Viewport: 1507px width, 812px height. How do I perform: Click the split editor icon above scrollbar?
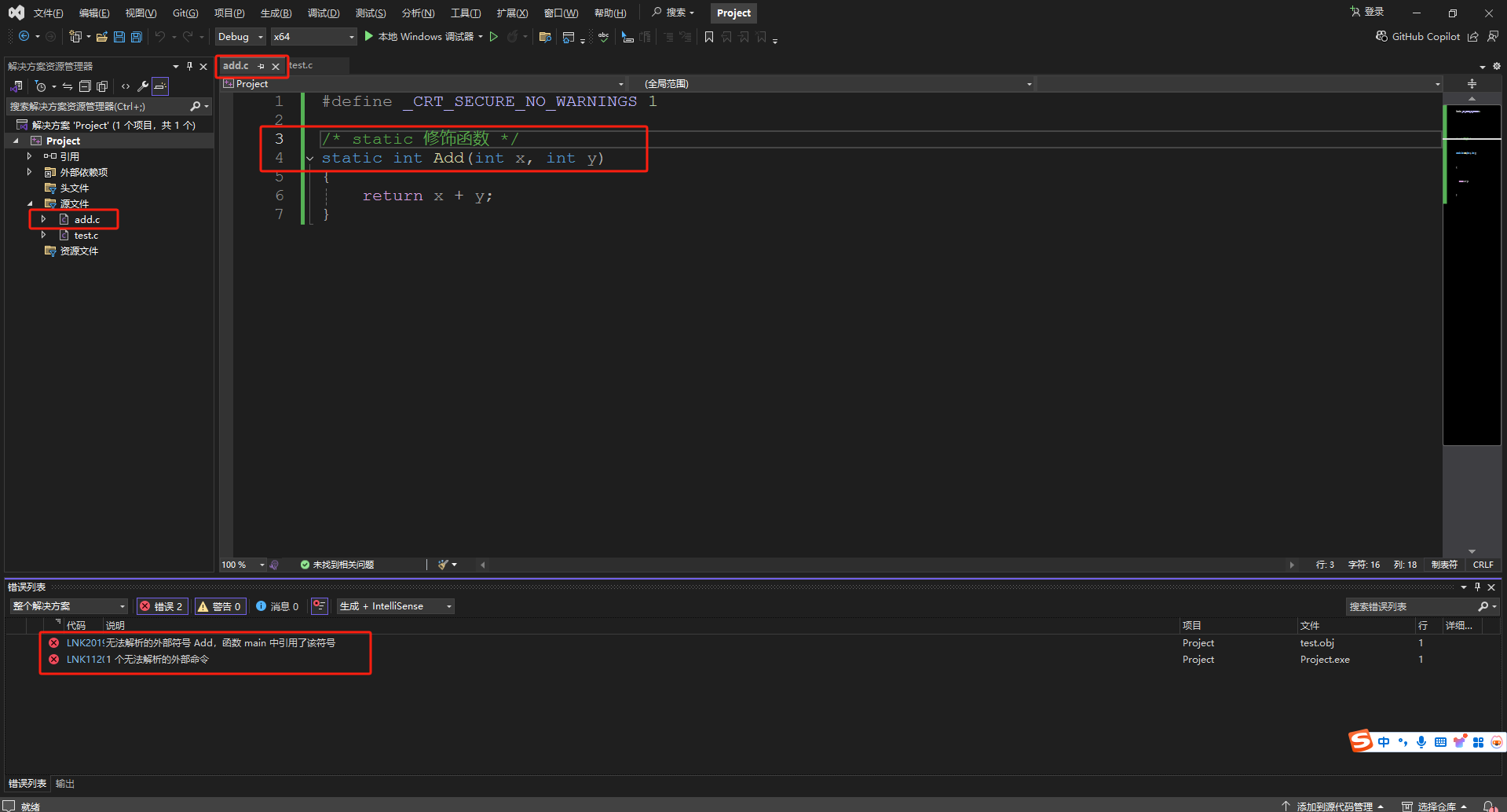[1472, 83]
